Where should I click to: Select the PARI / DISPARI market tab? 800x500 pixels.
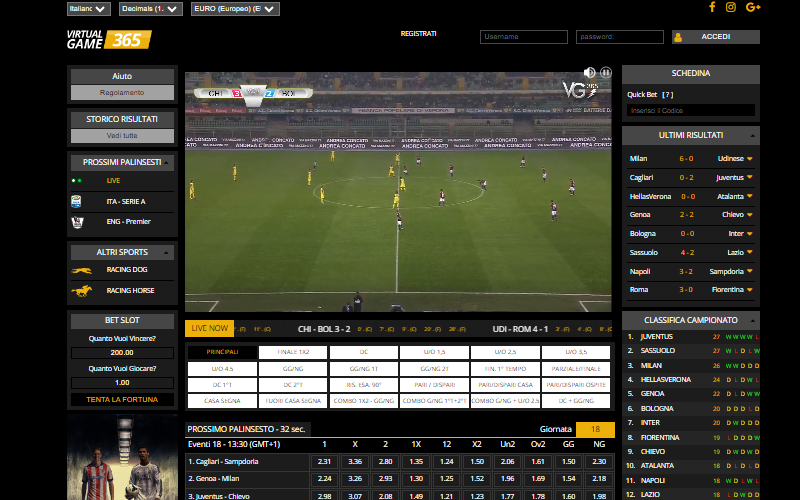(434, 385)
